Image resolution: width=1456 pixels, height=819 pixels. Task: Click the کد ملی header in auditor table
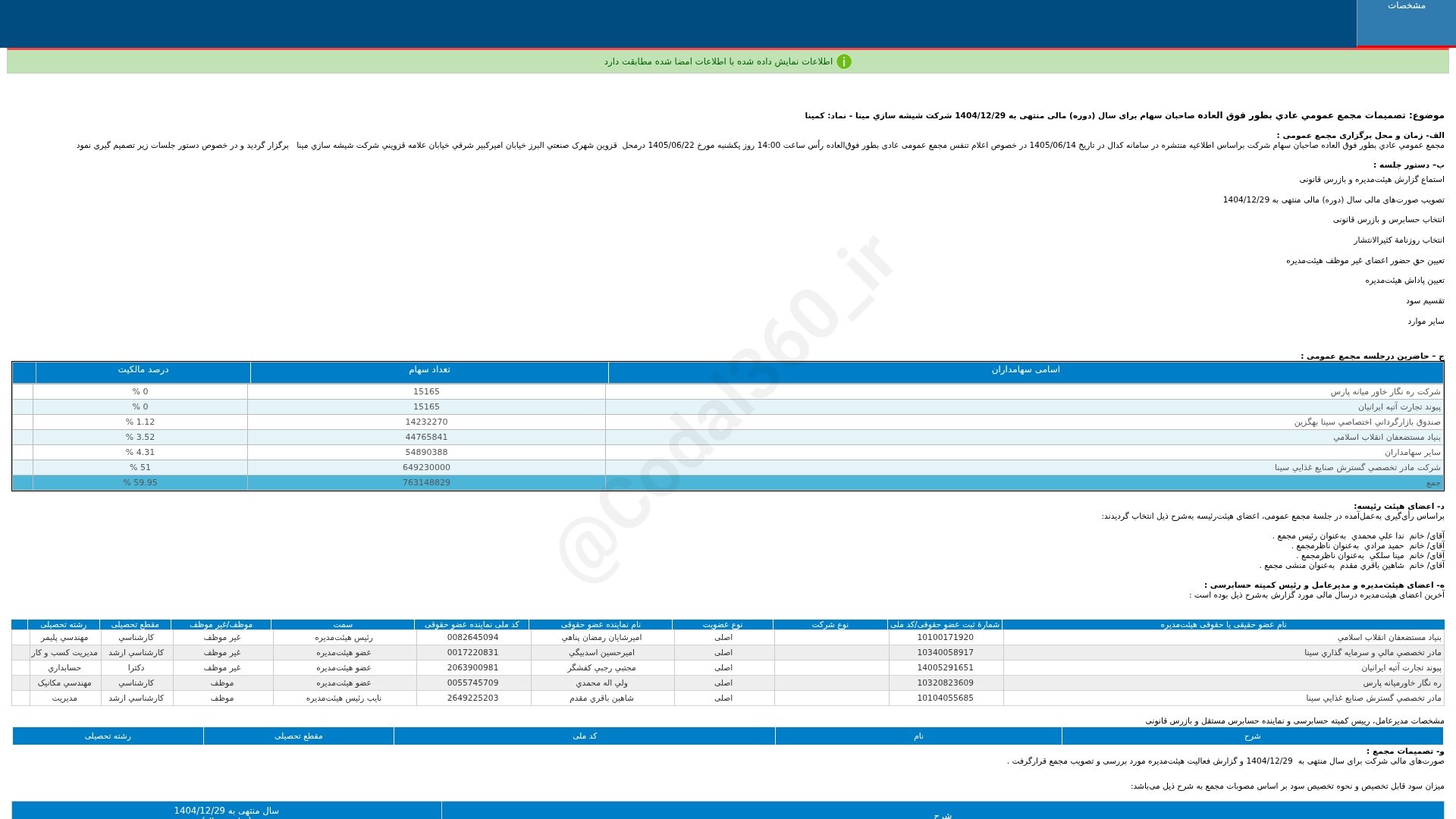tap(585, 736)
